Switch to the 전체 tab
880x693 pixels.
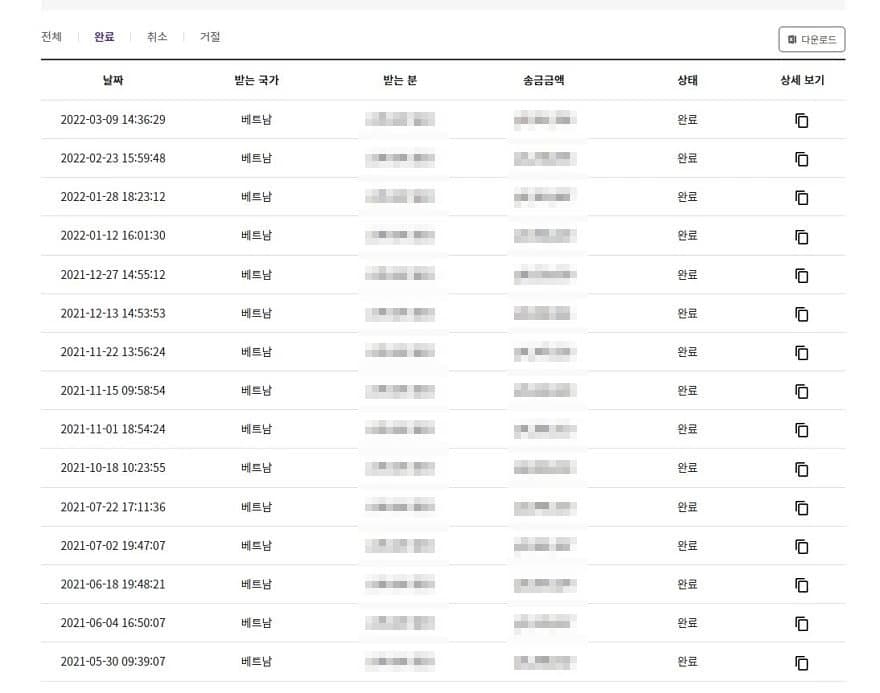tap(51, 37)
